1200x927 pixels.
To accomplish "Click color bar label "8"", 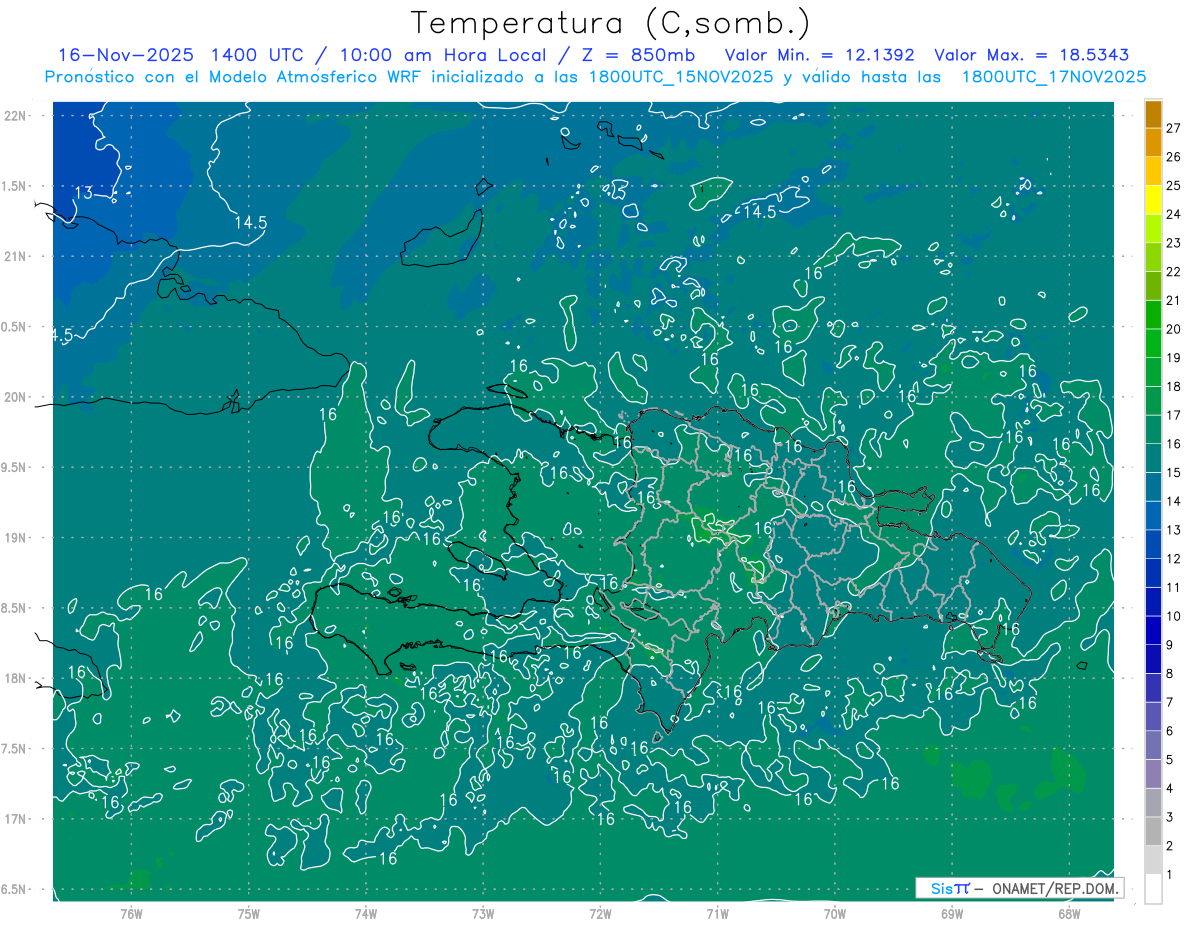I will (x=1169, y=673).
